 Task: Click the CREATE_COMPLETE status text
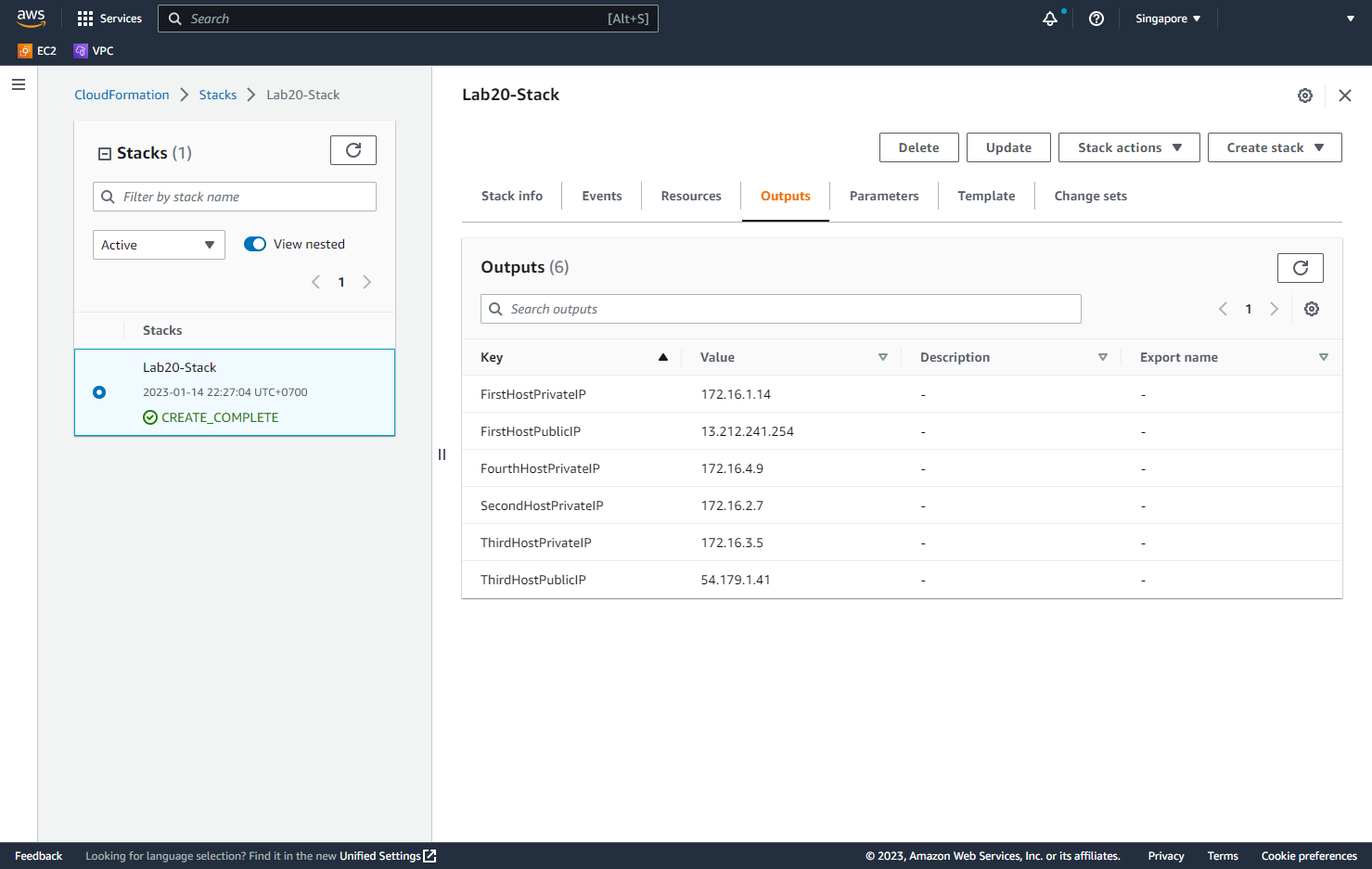click(x=220, y=417)
